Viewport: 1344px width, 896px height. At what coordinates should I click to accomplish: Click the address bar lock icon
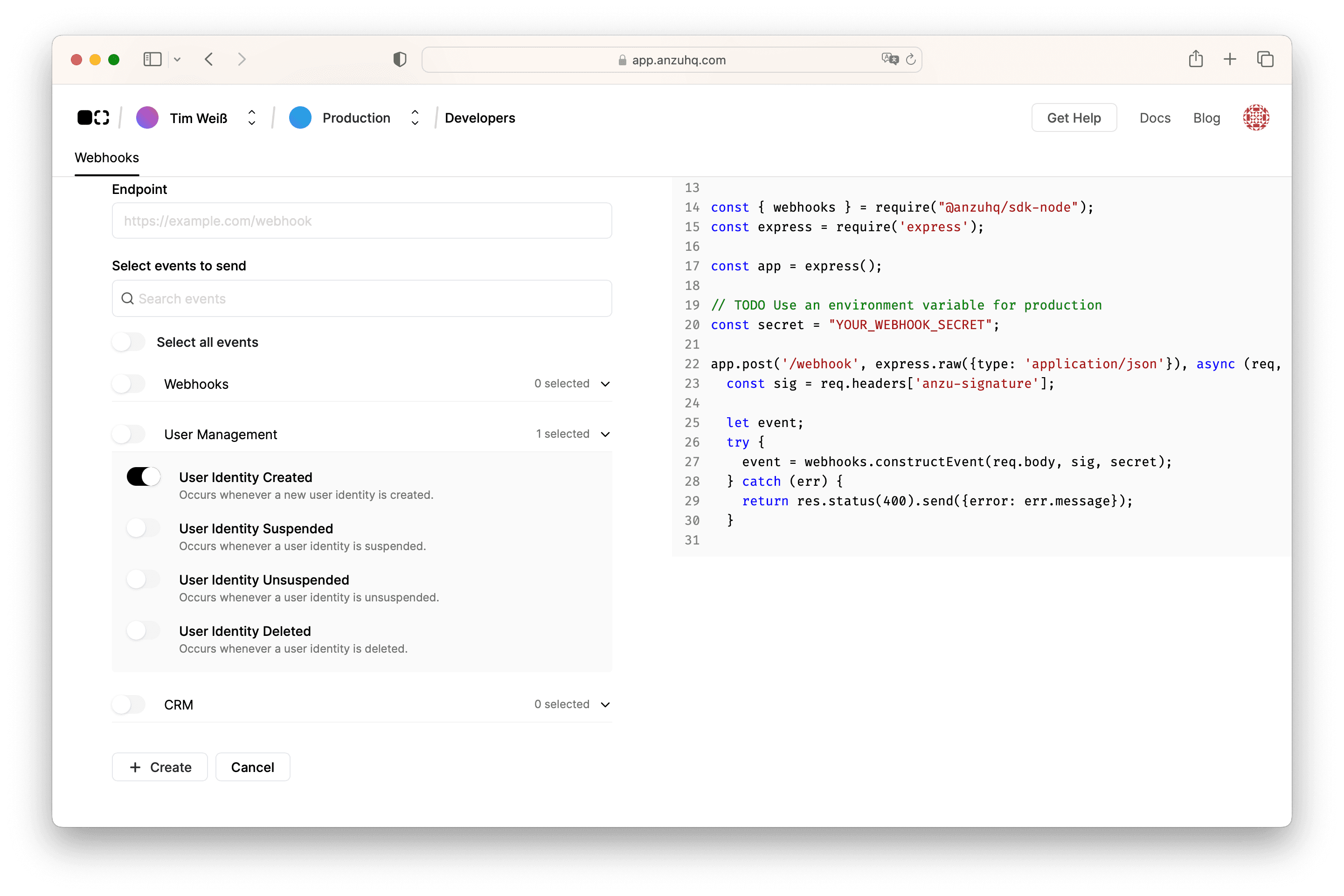[622, 60]
